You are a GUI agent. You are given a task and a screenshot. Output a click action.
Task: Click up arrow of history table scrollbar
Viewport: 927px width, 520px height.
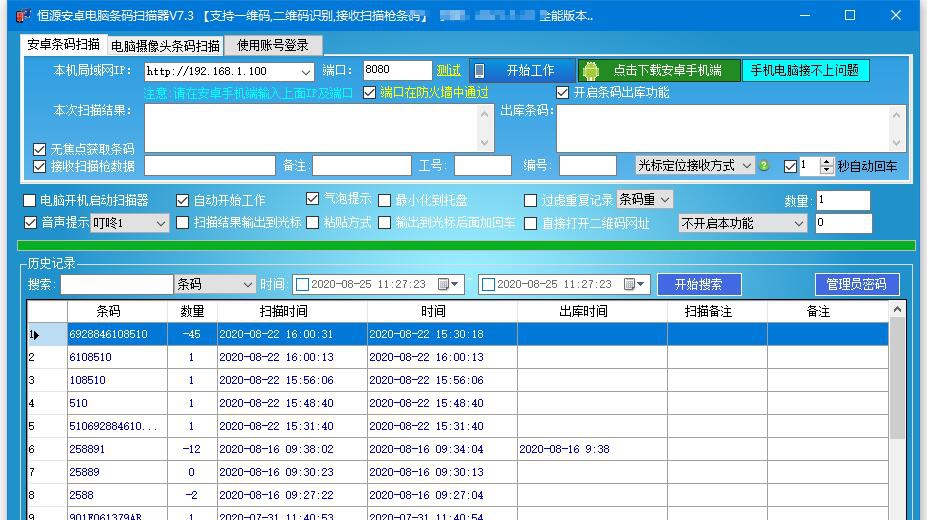pos(897,309)
